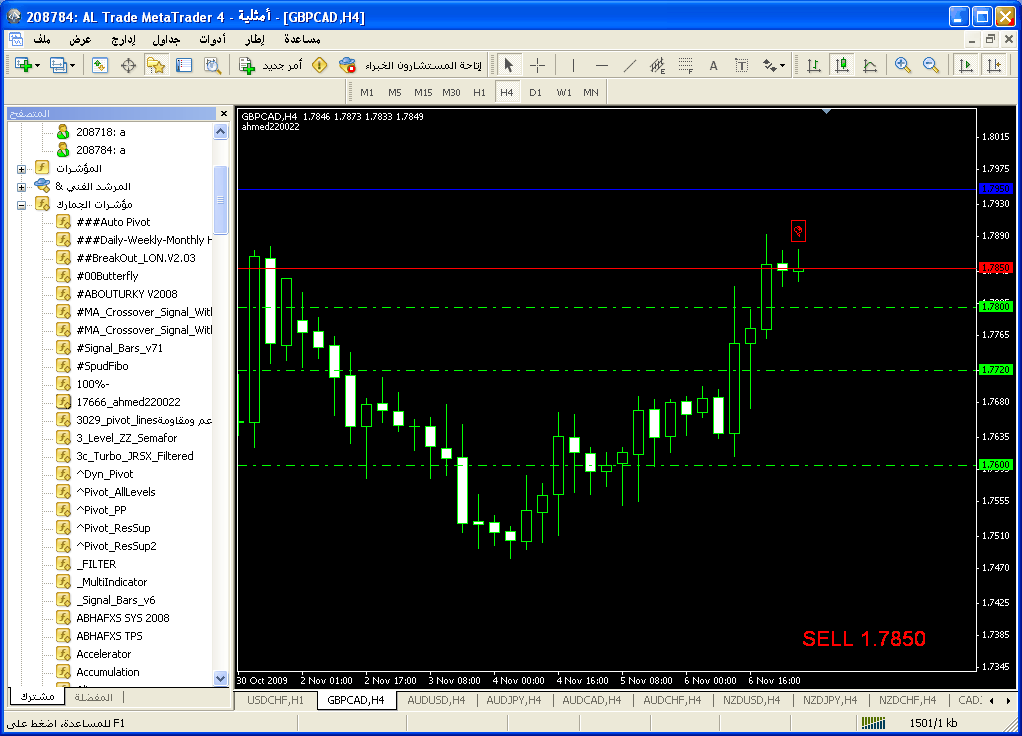Expand the المؤشرات tree node
Screen dimensions: 1022x736
click(21, 168)
